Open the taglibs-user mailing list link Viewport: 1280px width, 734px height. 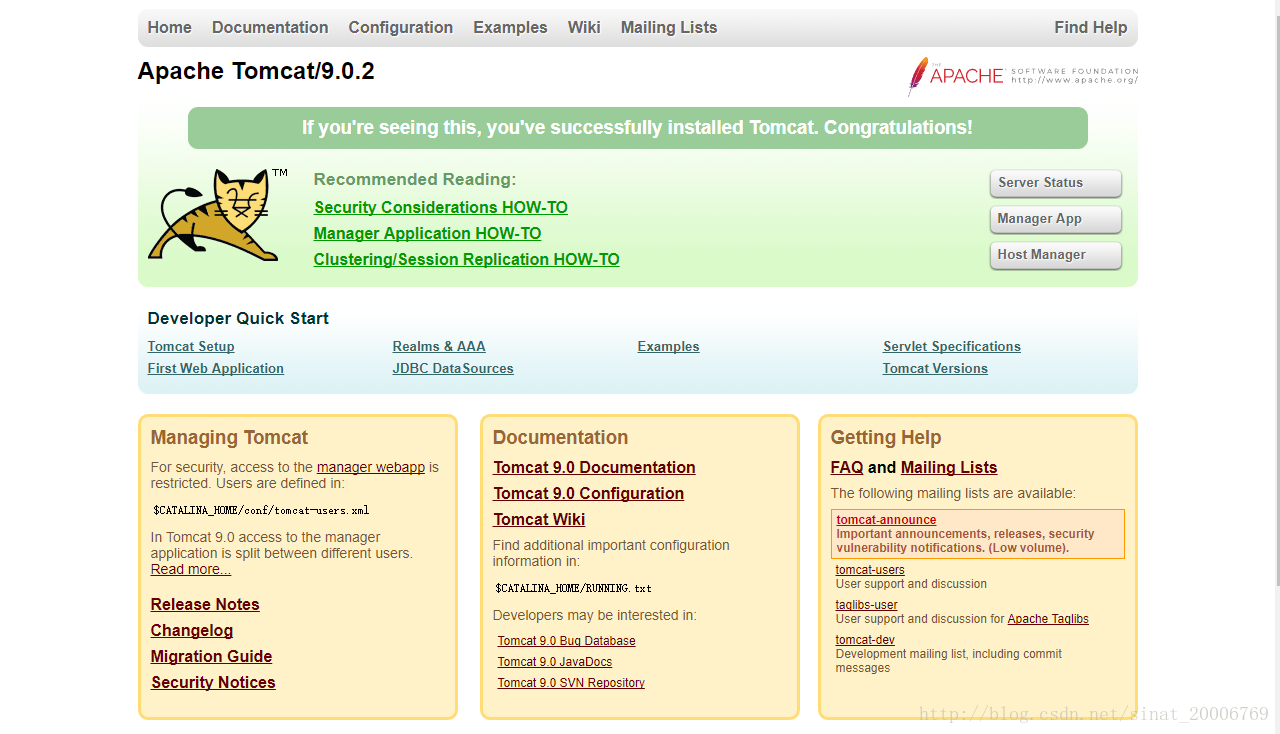(x=867, y=605)
